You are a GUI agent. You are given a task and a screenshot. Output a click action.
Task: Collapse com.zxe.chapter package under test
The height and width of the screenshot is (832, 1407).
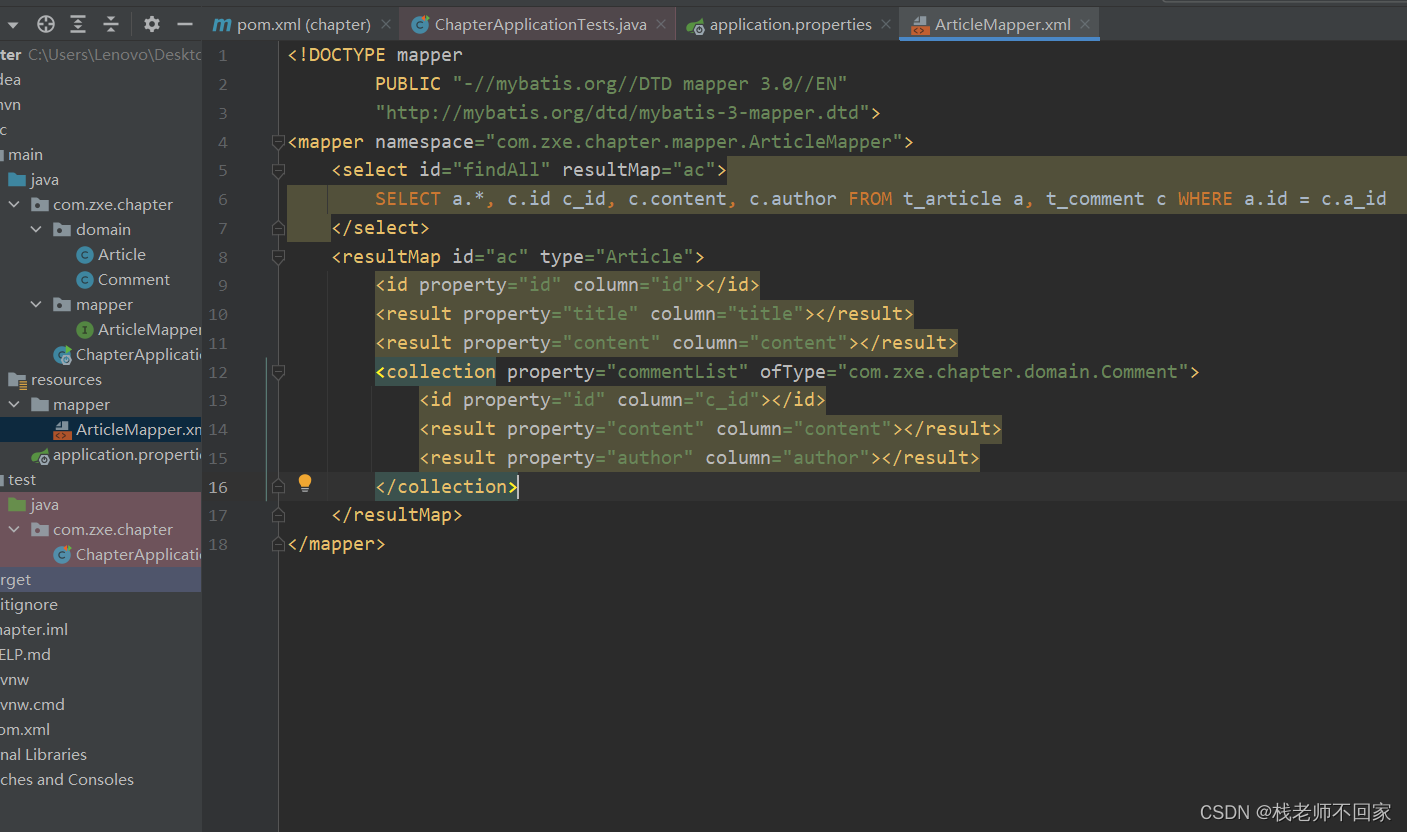click(15, 530)
